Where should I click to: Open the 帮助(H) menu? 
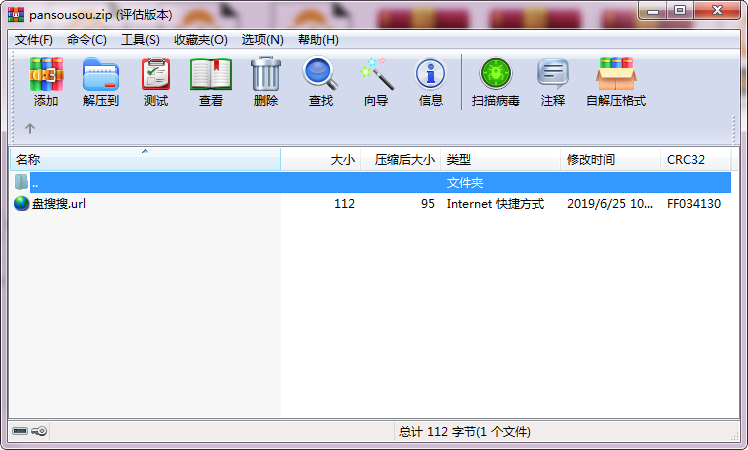318,40
